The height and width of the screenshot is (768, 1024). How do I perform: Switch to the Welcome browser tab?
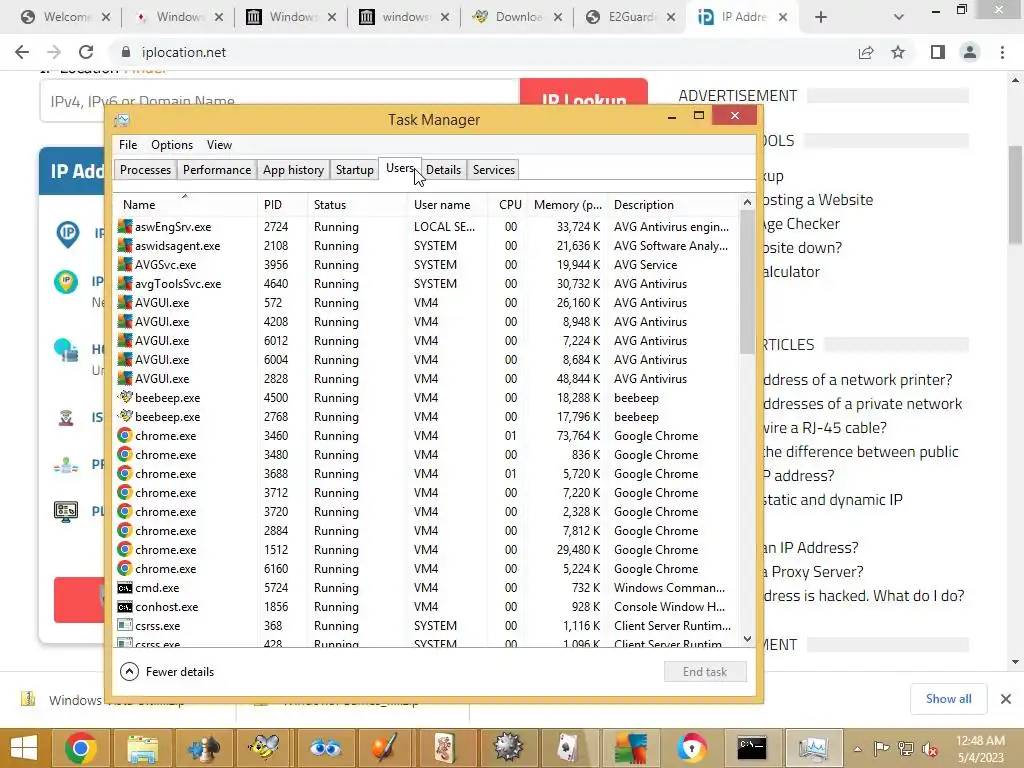pyautogui.click(x=65, y=17)
